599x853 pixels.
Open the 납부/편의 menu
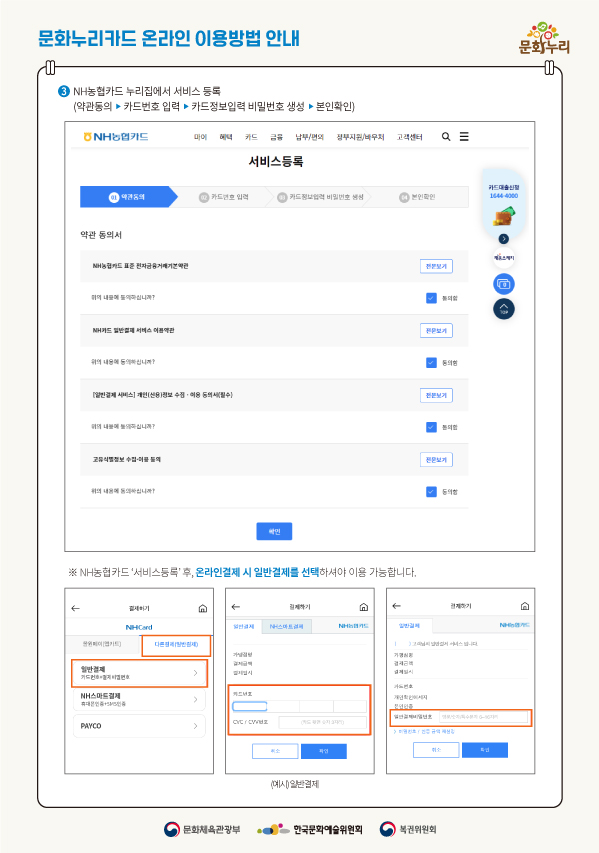coord(310,137)
